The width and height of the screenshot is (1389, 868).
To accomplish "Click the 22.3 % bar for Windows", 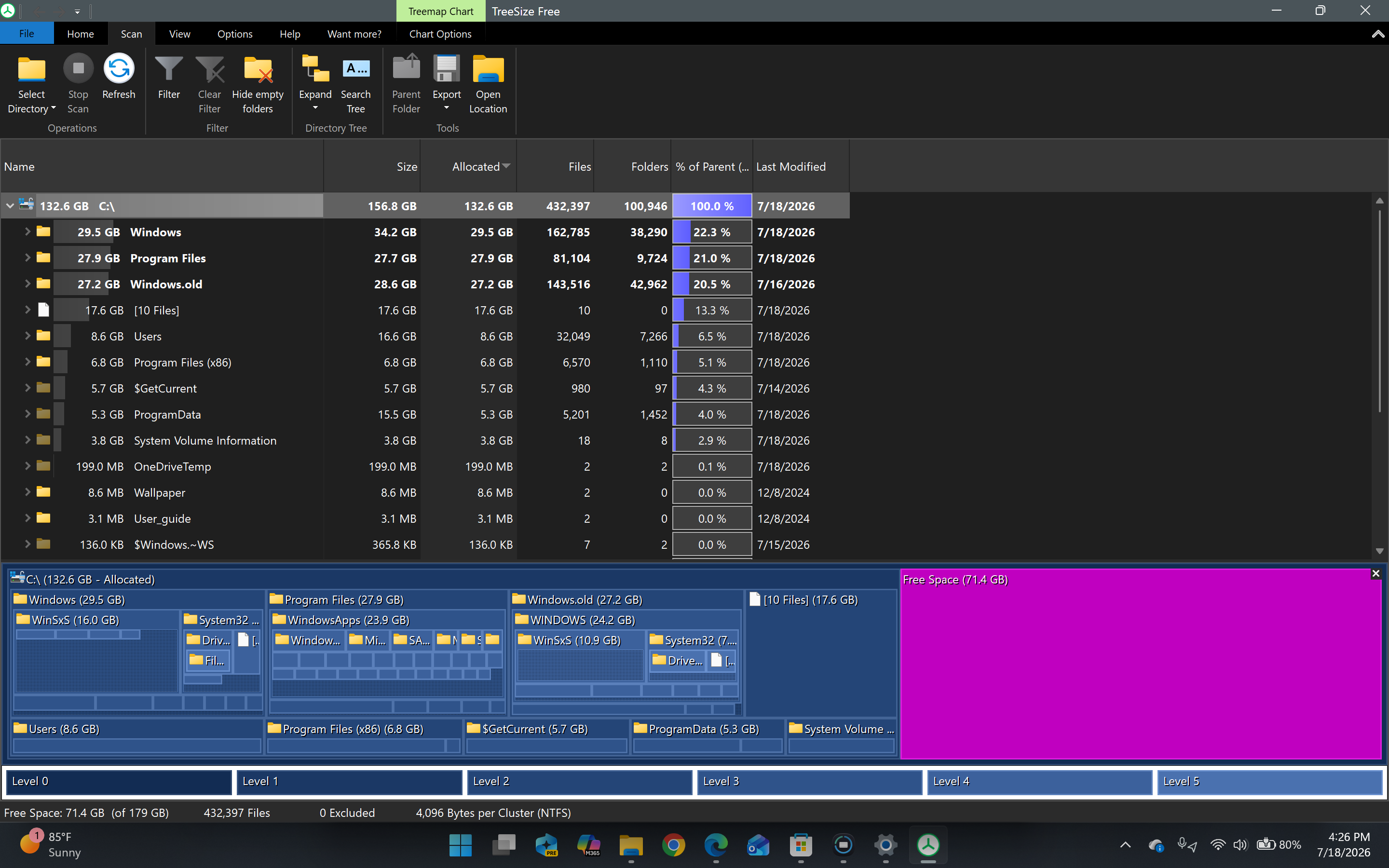I will (x=712, y=232).
